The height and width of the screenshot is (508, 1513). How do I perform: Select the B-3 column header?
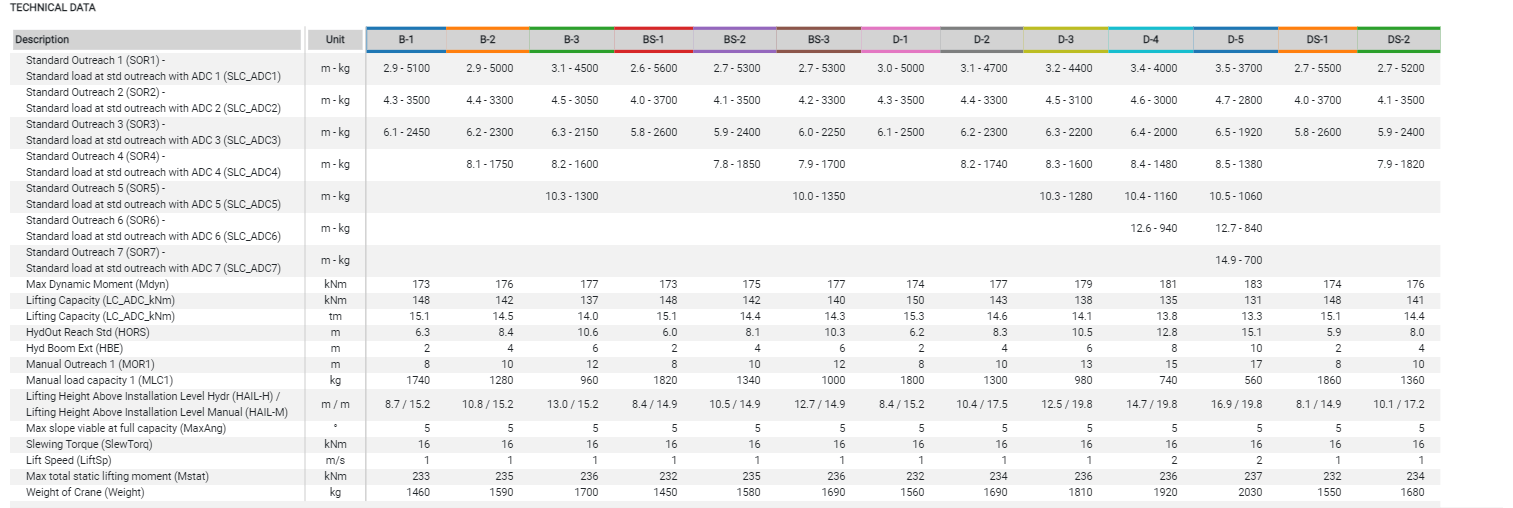pyautogui.click(x=571, y=40)
